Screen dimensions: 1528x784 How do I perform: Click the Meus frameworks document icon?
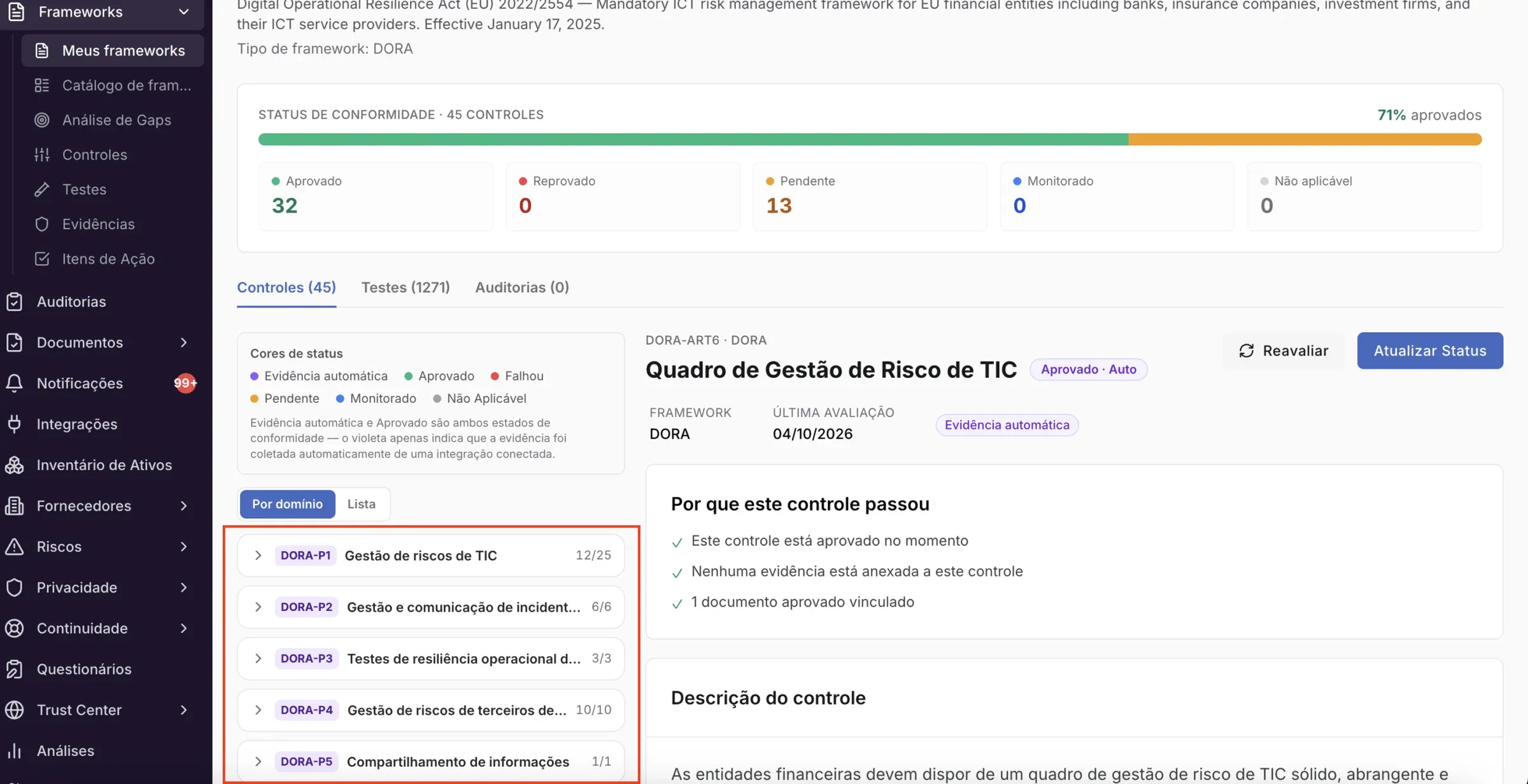click(x=42, y=50)
